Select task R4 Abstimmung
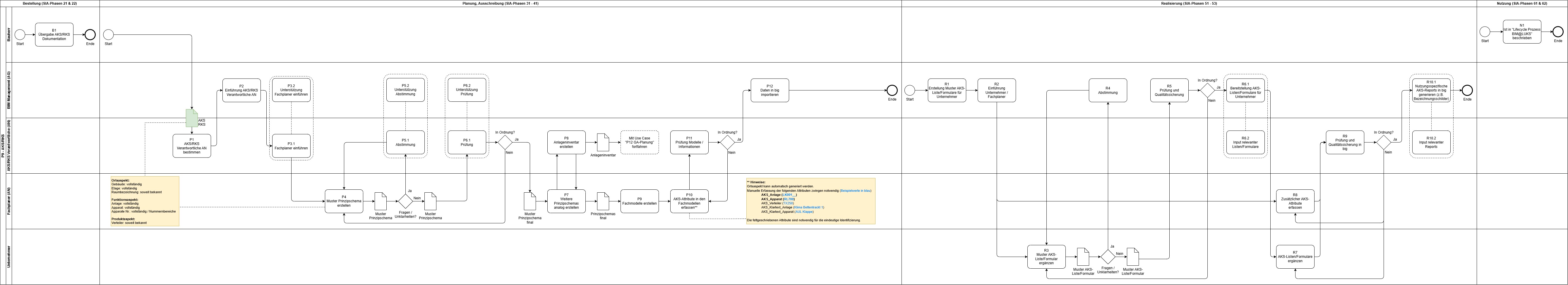 (x=1108, y=91)
